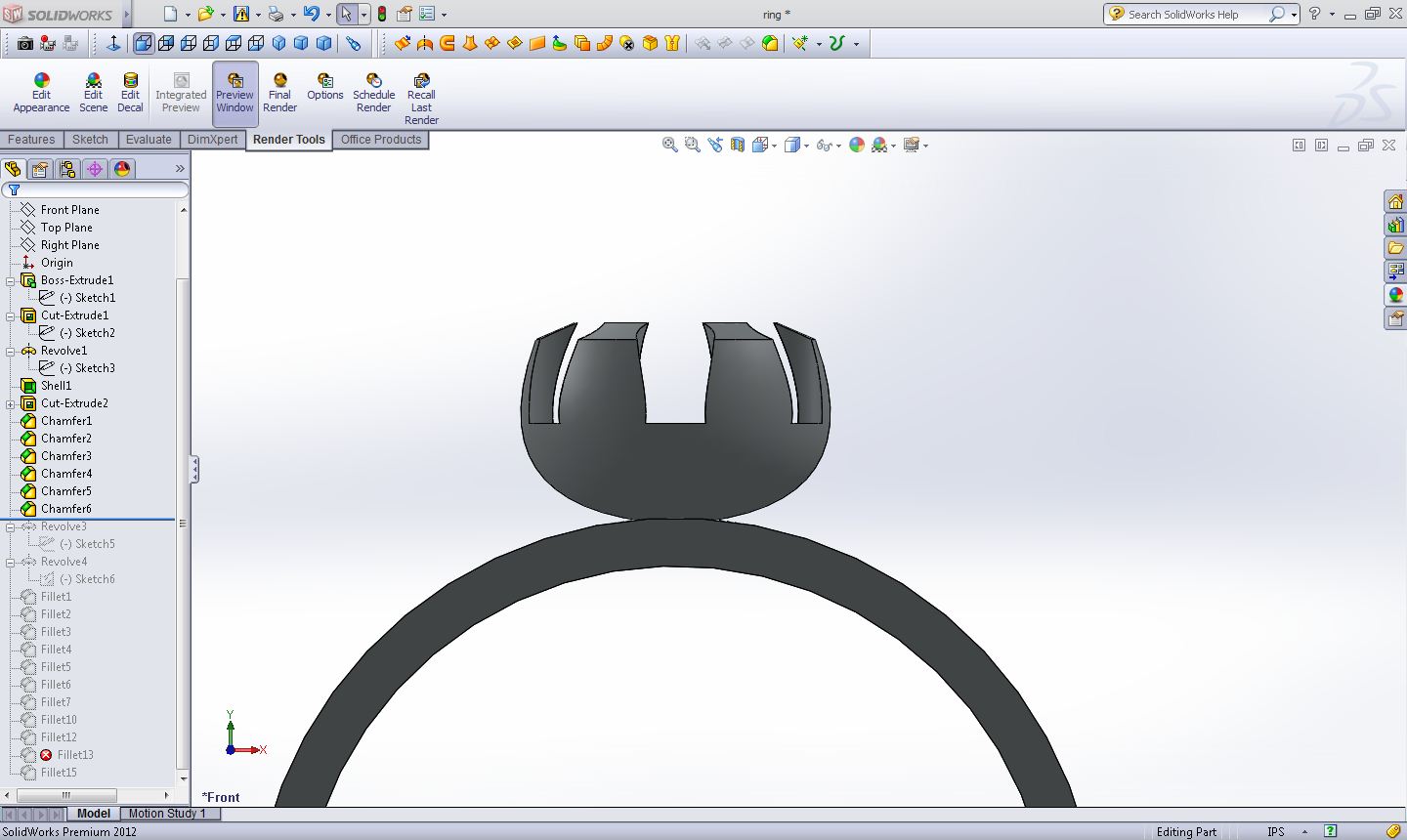This screenshot has width=1407, height=840.
Task: Click the Edit Scene button
Action: (x=93, y=94)
